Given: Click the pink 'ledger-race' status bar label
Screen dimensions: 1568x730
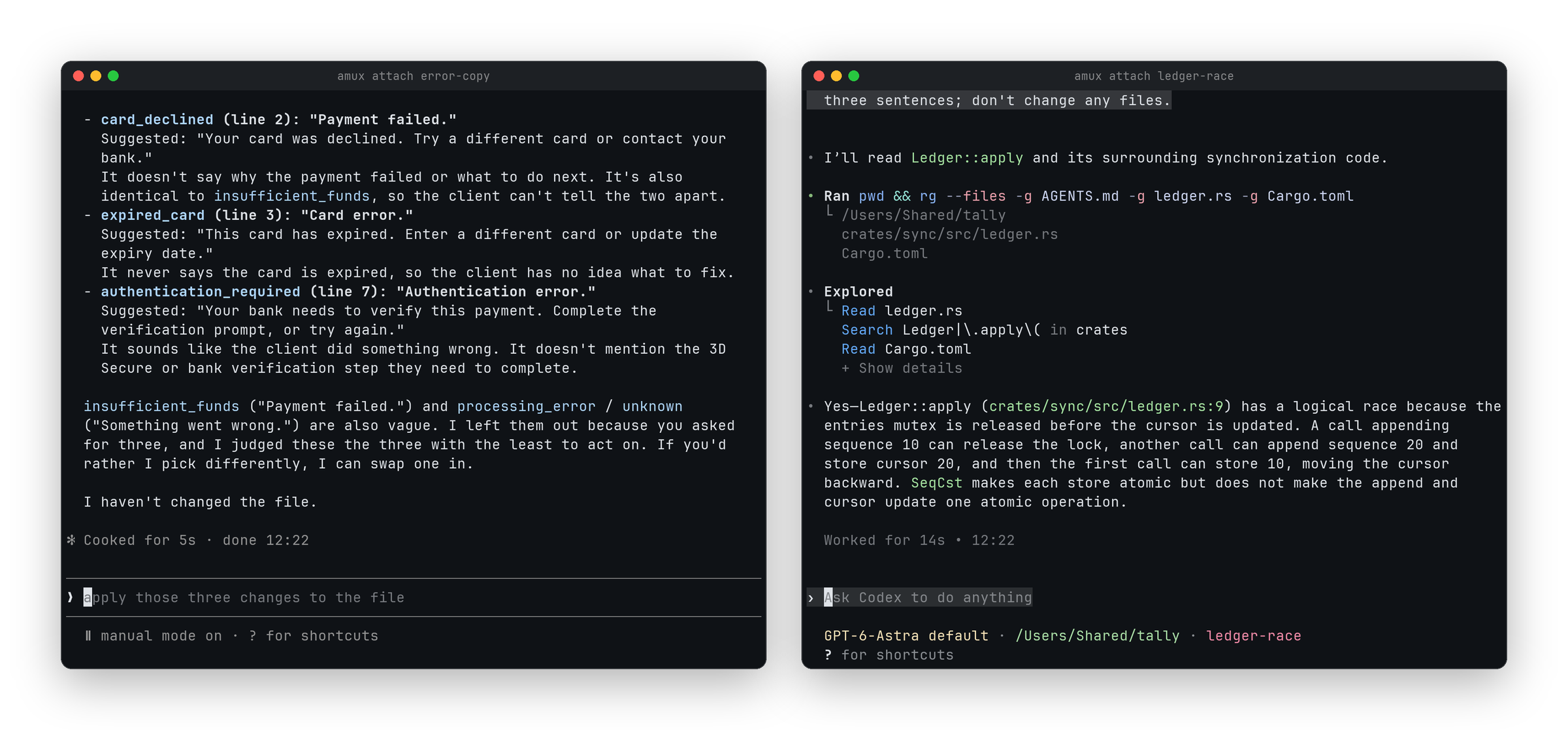Looking at the screenshot, I should click(x=1254, y=635).
